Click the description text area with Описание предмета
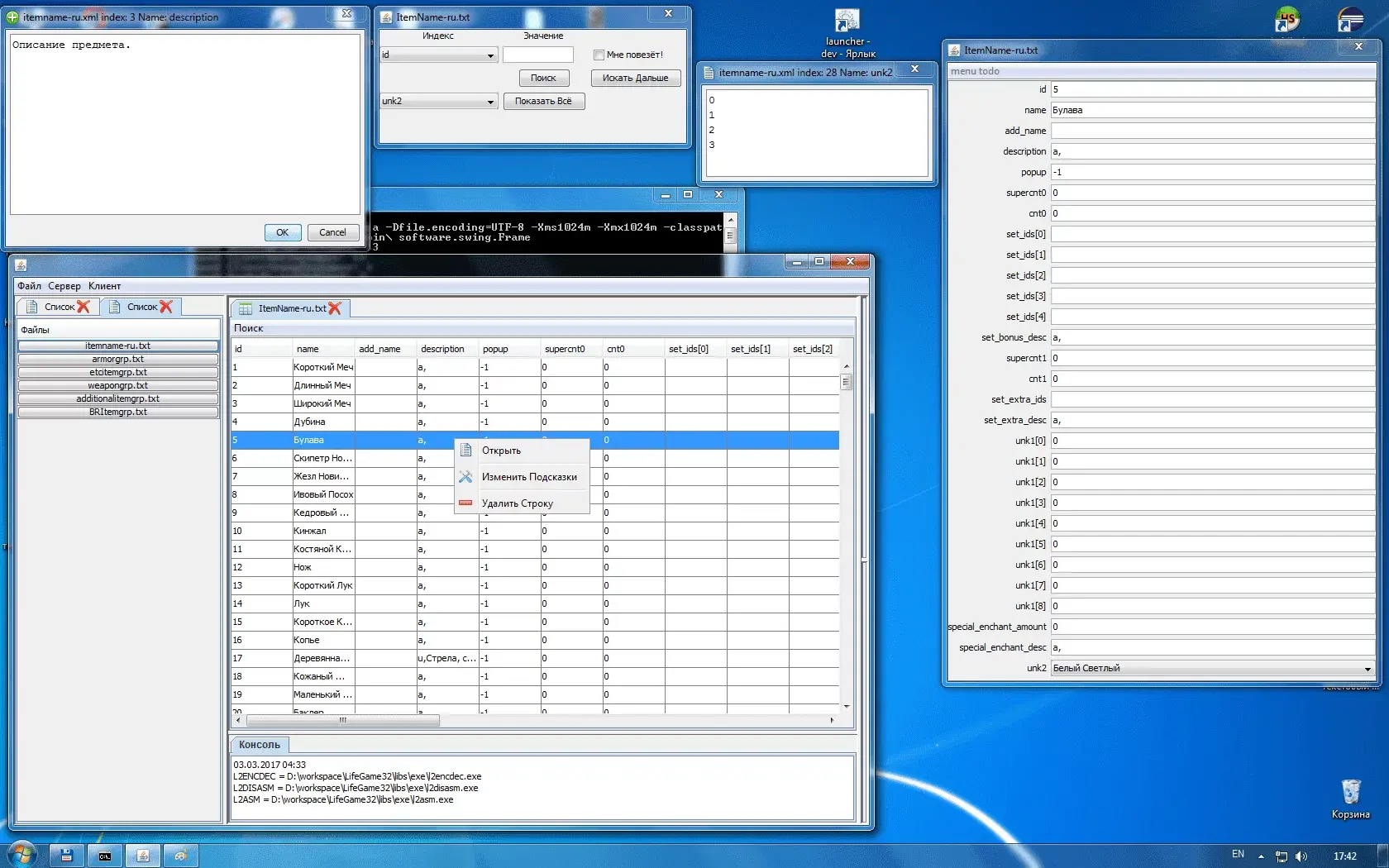This screenshot has width=1389, height=868. [x=185, y=124]
